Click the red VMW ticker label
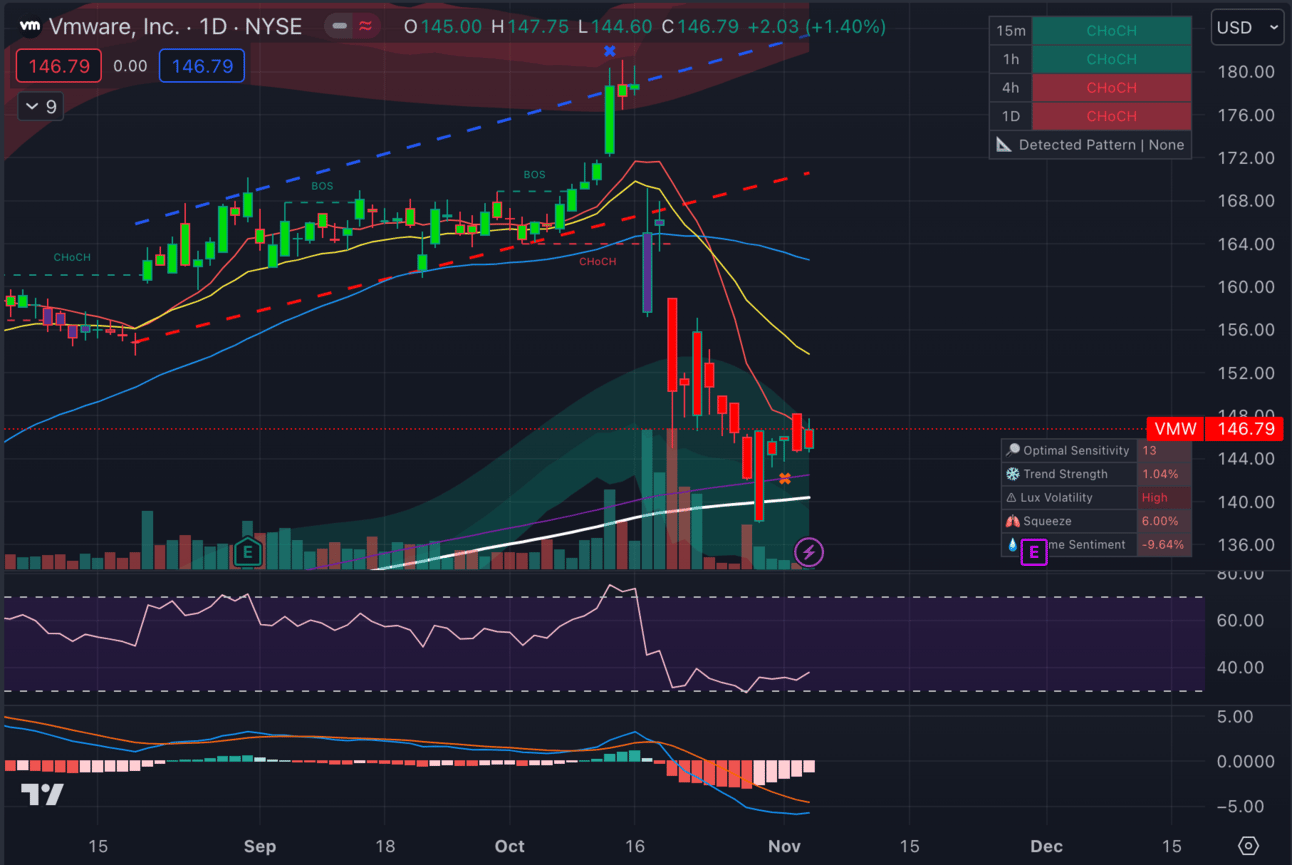This screenshot has width=1292, height=865. pyautogui.click(x=1175, y=429)
